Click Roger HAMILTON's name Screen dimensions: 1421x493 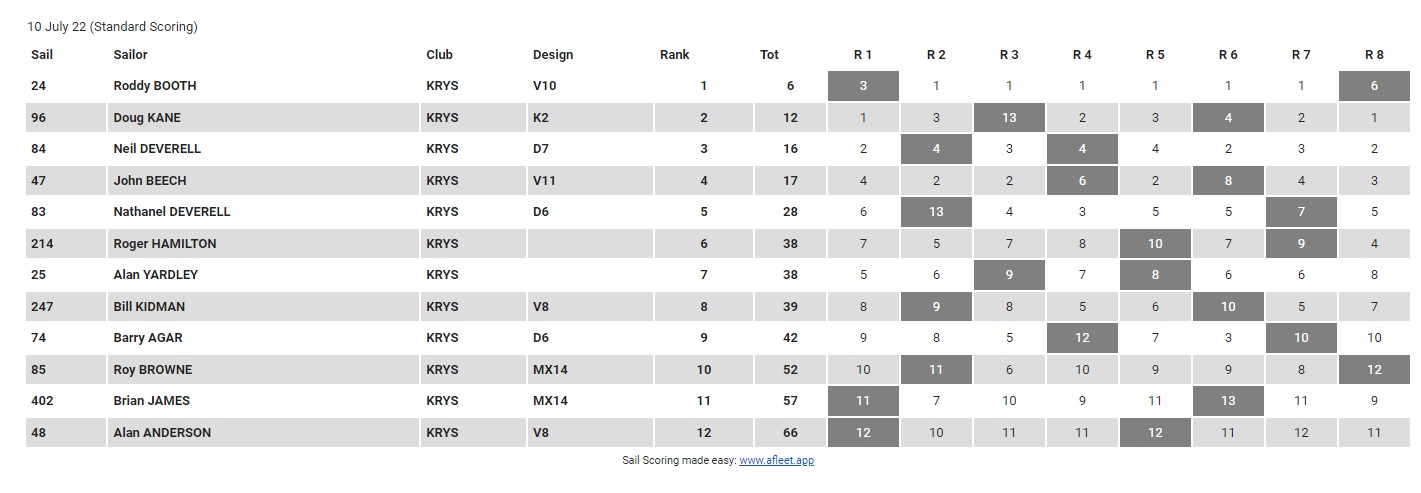click(x=165, y=244)
